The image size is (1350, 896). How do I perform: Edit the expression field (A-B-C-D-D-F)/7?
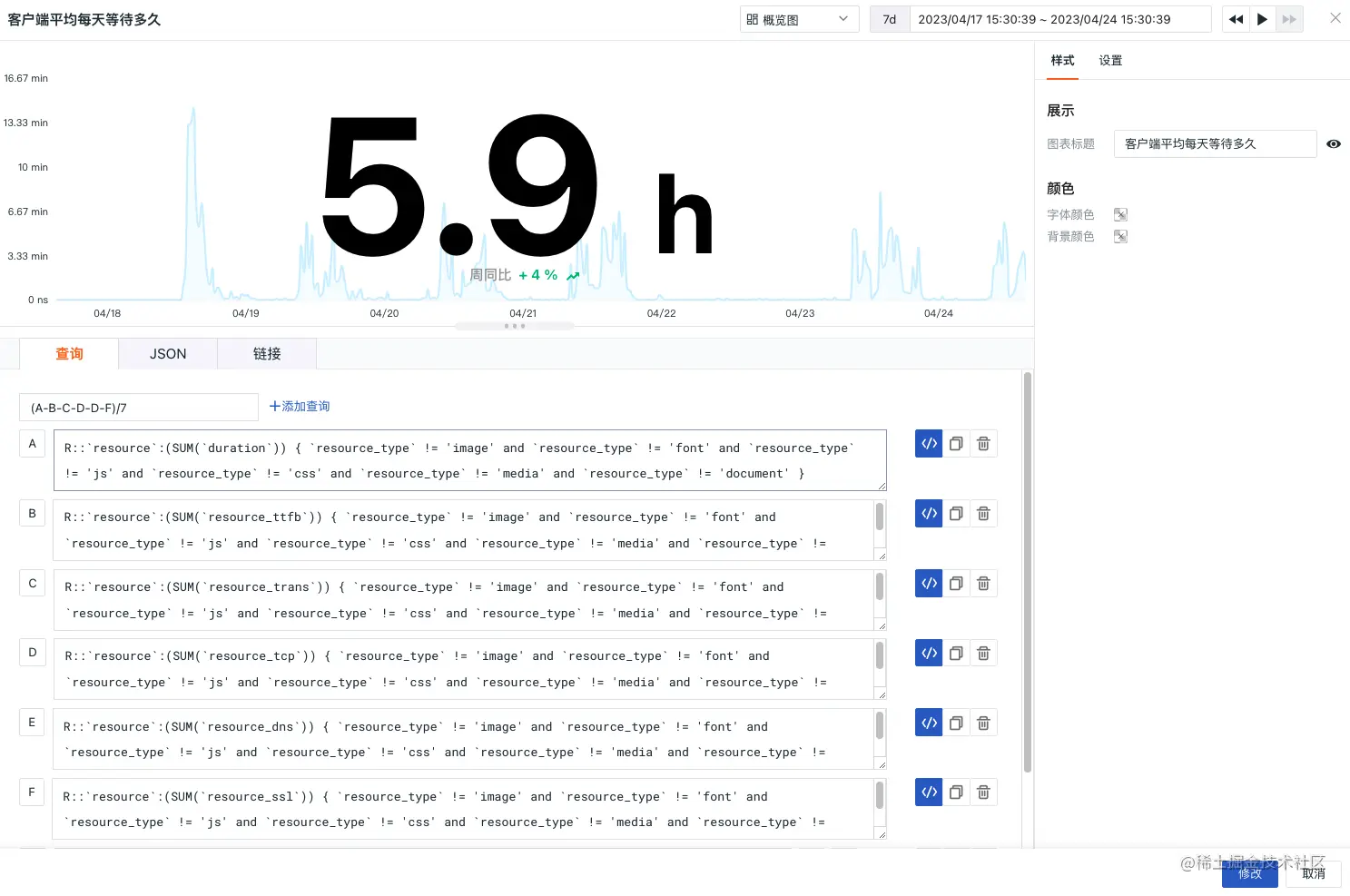[139, 408]
